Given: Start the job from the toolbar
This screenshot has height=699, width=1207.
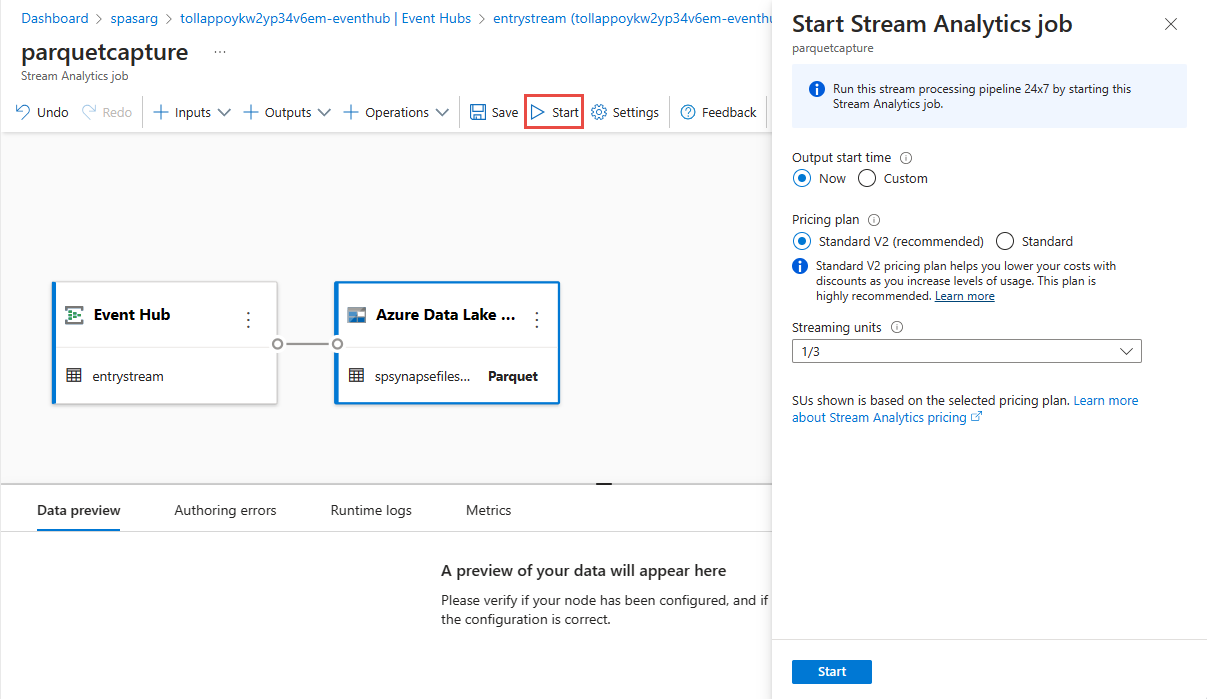Looking at the screenshot, I should 554,112.
